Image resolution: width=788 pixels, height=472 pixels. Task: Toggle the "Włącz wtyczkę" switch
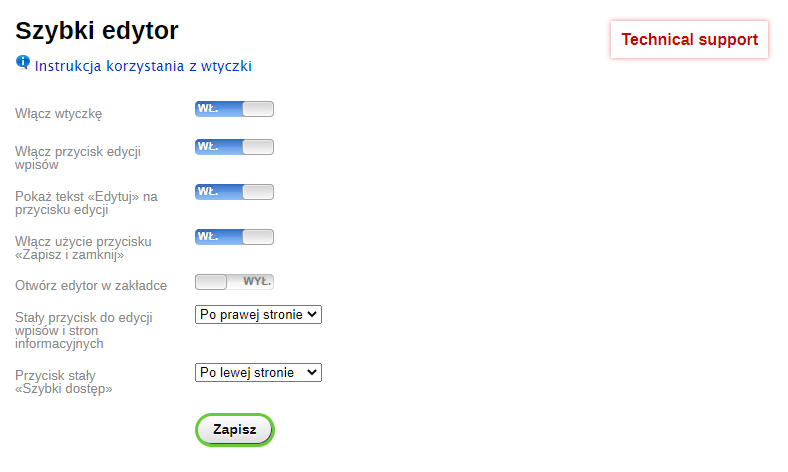click(234, 109)
